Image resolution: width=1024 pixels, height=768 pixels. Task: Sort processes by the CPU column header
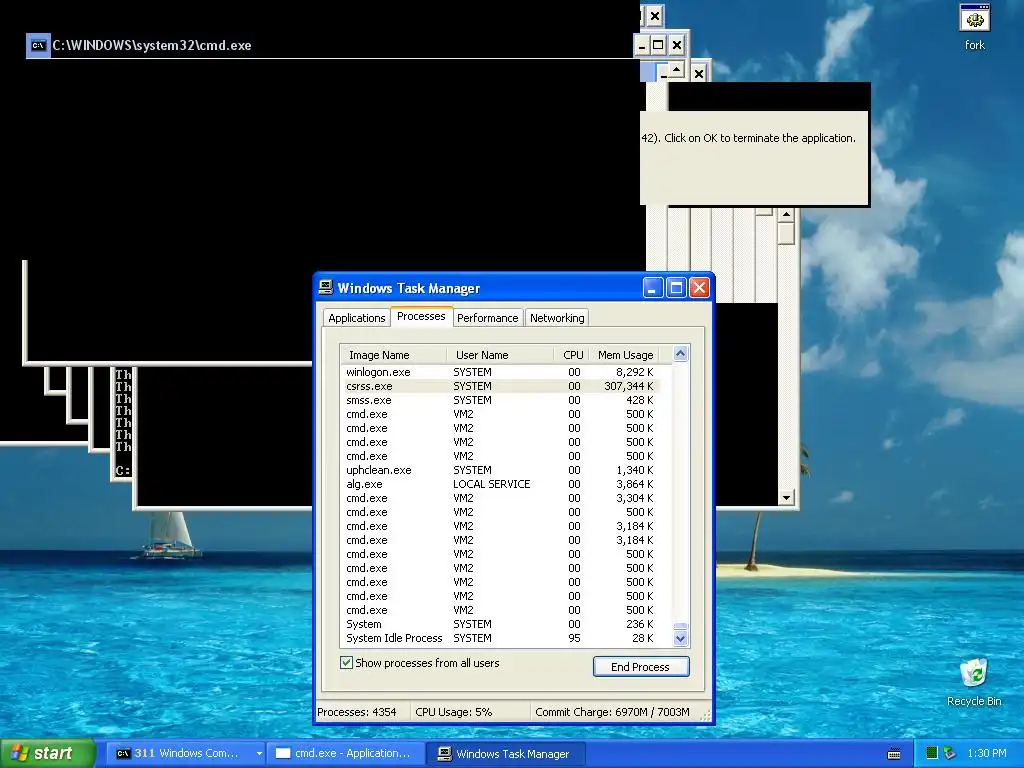click(572, 355)
